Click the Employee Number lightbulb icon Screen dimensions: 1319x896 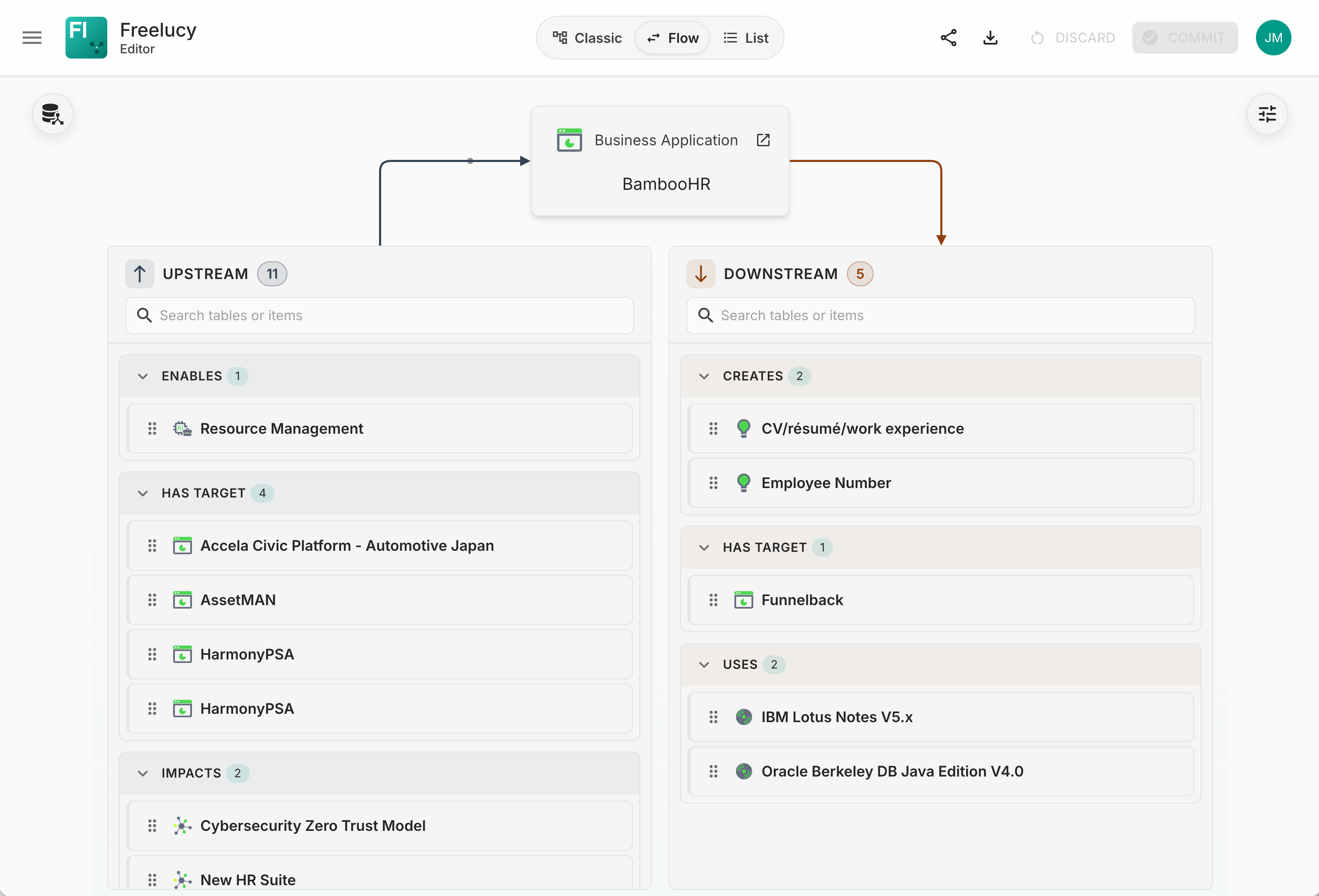(x=743, y=483)
